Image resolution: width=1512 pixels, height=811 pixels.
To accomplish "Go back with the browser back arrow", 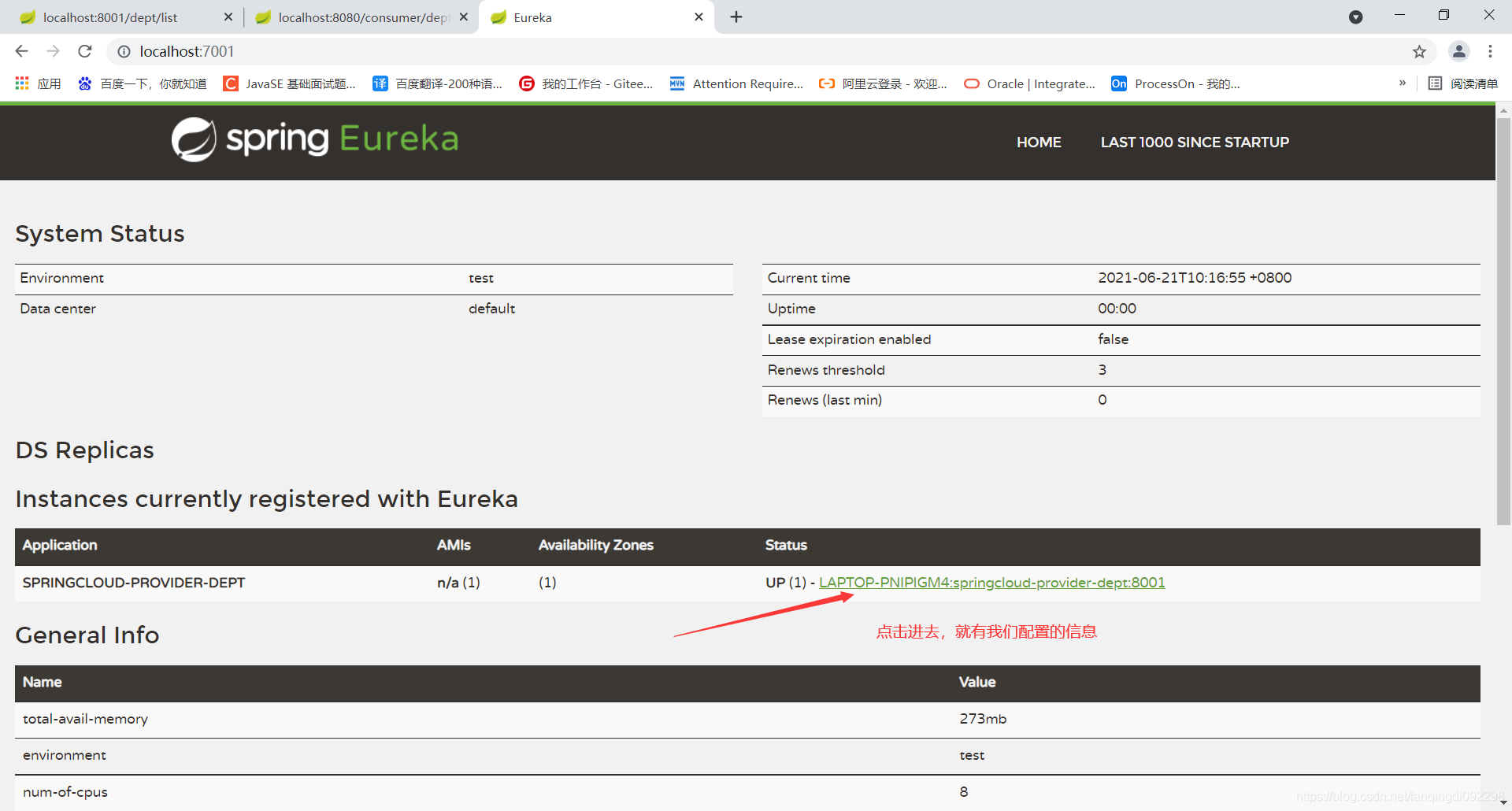I will pos(21,51).
